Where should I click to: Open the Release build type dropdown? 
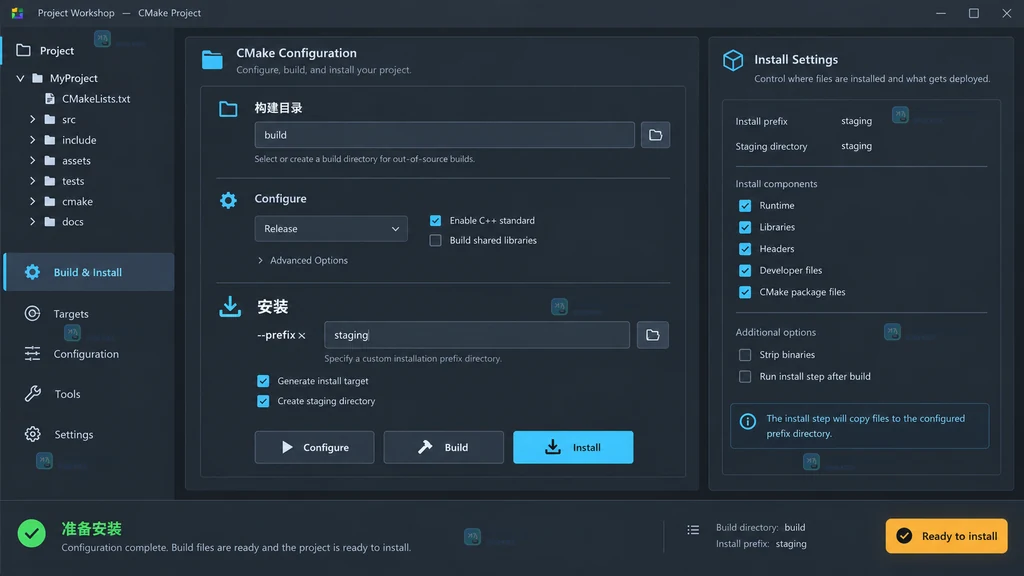point(331,229)
